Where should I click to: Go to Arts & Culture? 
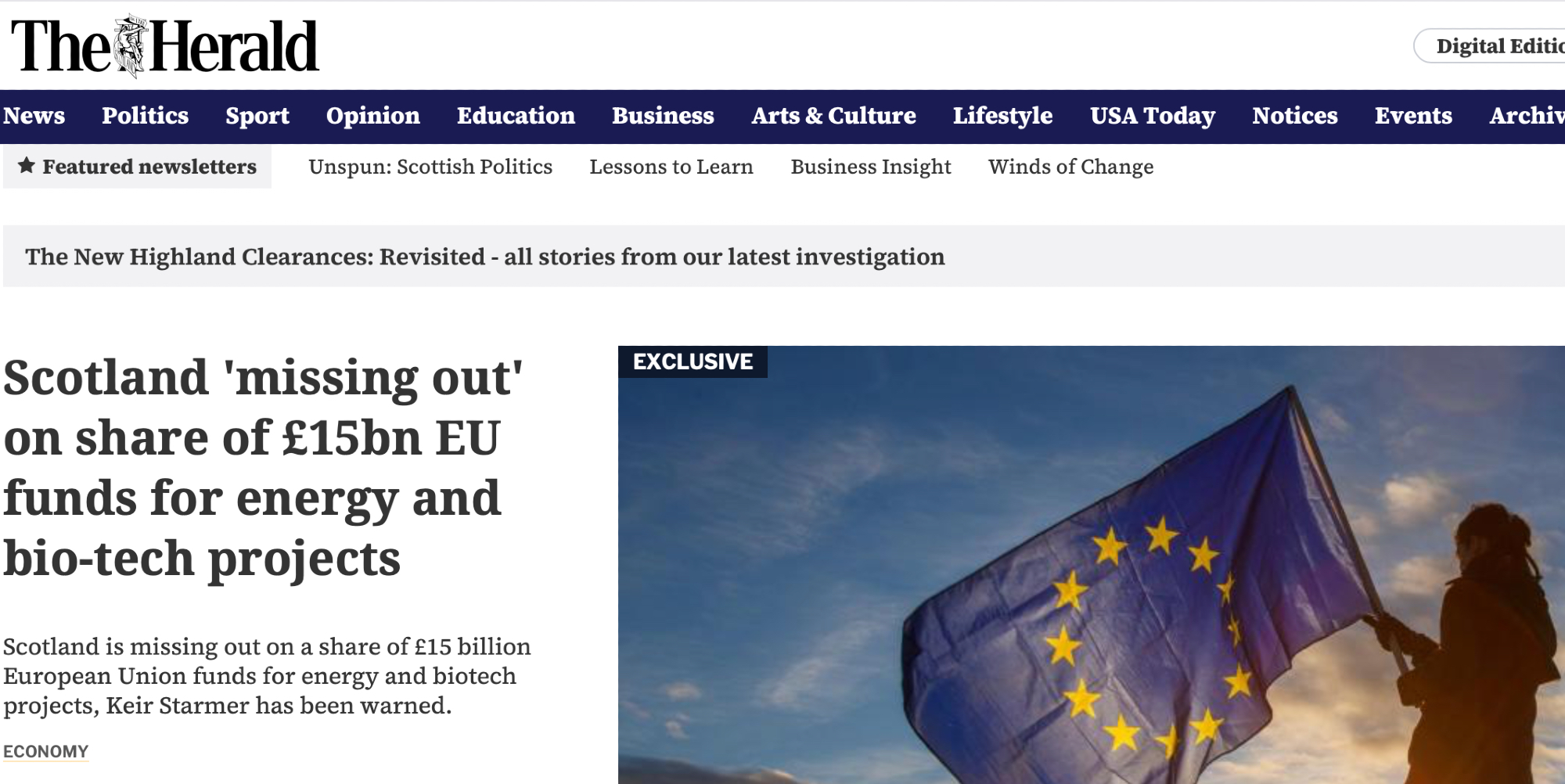coord(833,116)
